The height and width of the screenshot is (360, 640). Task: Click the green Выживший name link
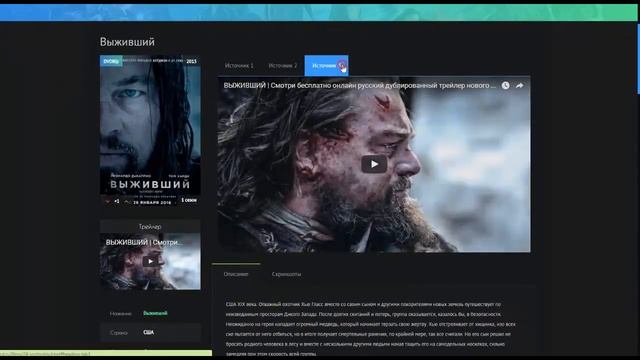(155, 313)
